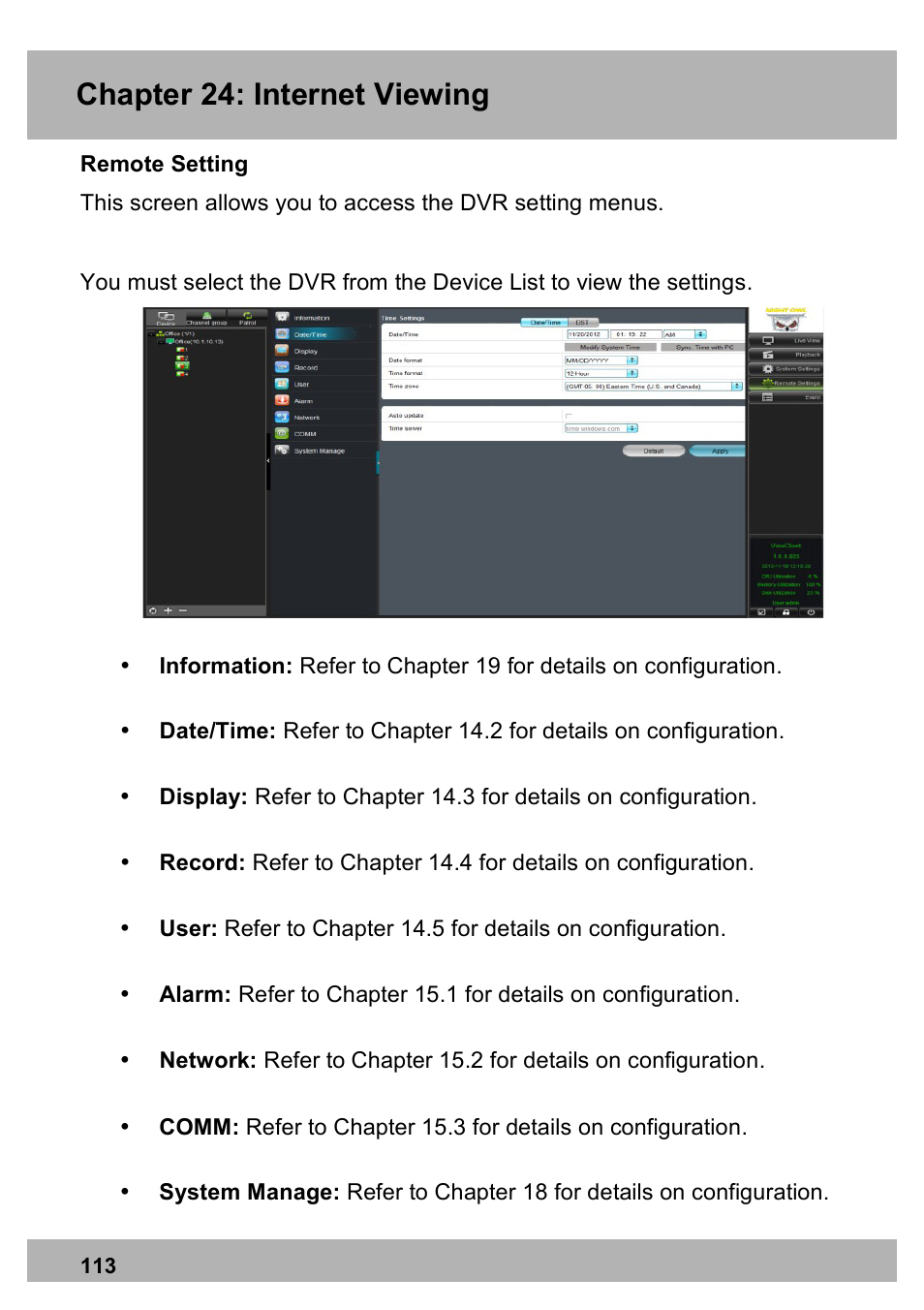Image resolution: width=924 pixels, height=1310 pixels.
Task: Switch to the Patrol tab
Action: coord(247,318)
